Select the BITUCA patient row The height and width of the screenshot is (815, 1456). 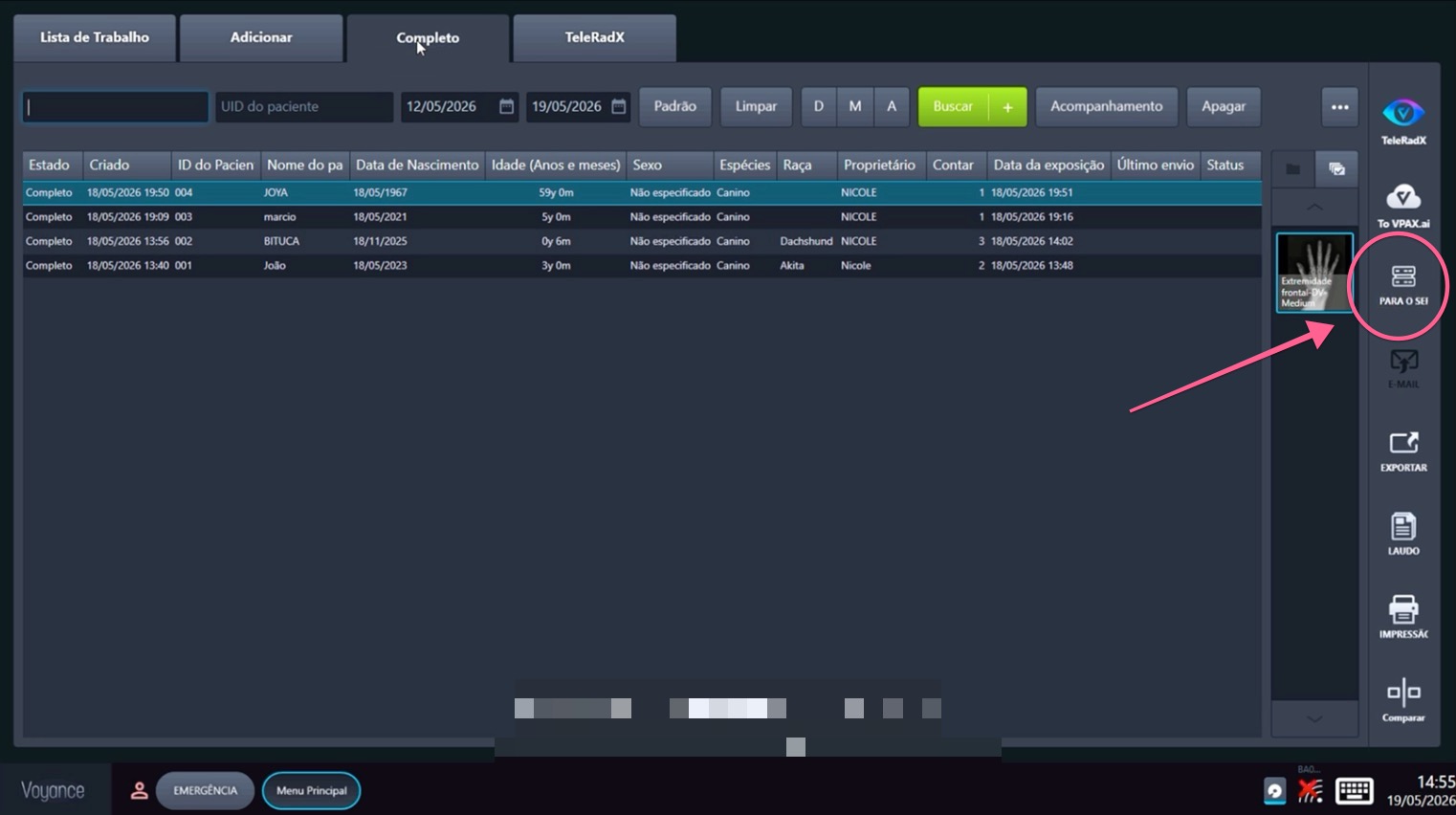pyautogui.click(x=642, y=241)
